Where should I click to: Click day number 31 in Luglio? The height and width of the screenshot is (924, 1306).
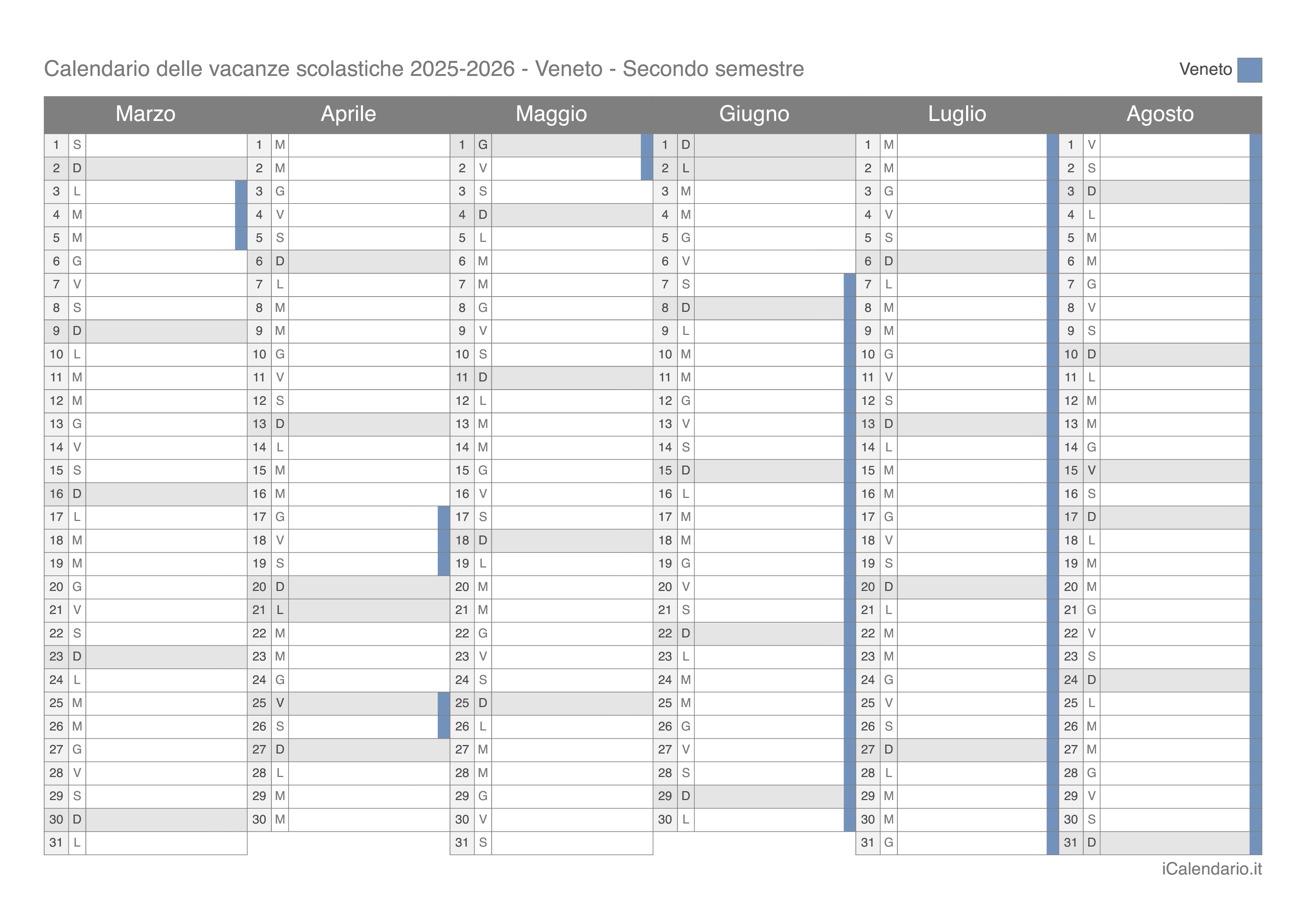(x=868, y=843)
